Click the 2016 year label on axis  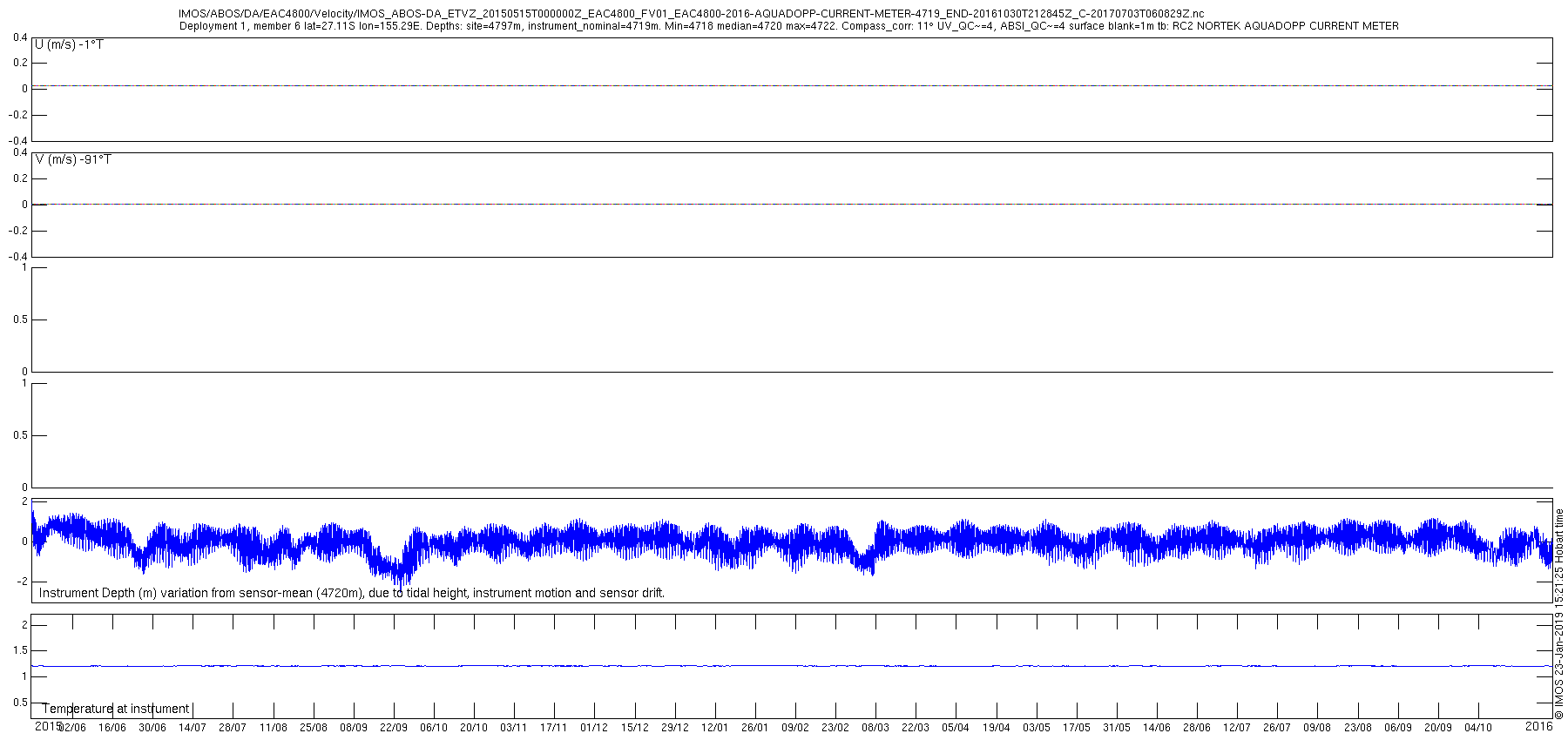pos(1539,726)
